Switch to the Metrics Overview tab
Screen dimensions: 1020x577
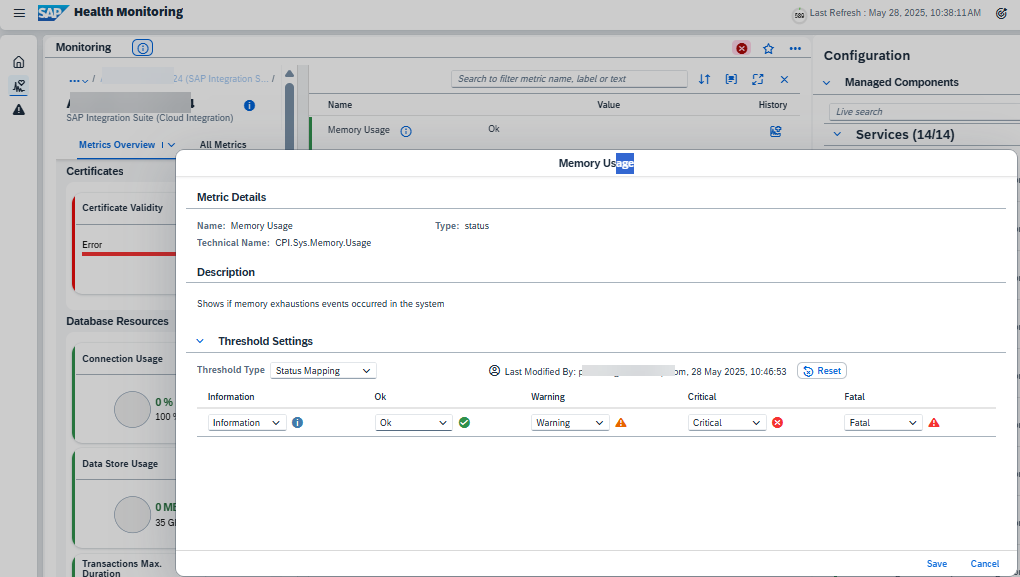tap(117, 144)
